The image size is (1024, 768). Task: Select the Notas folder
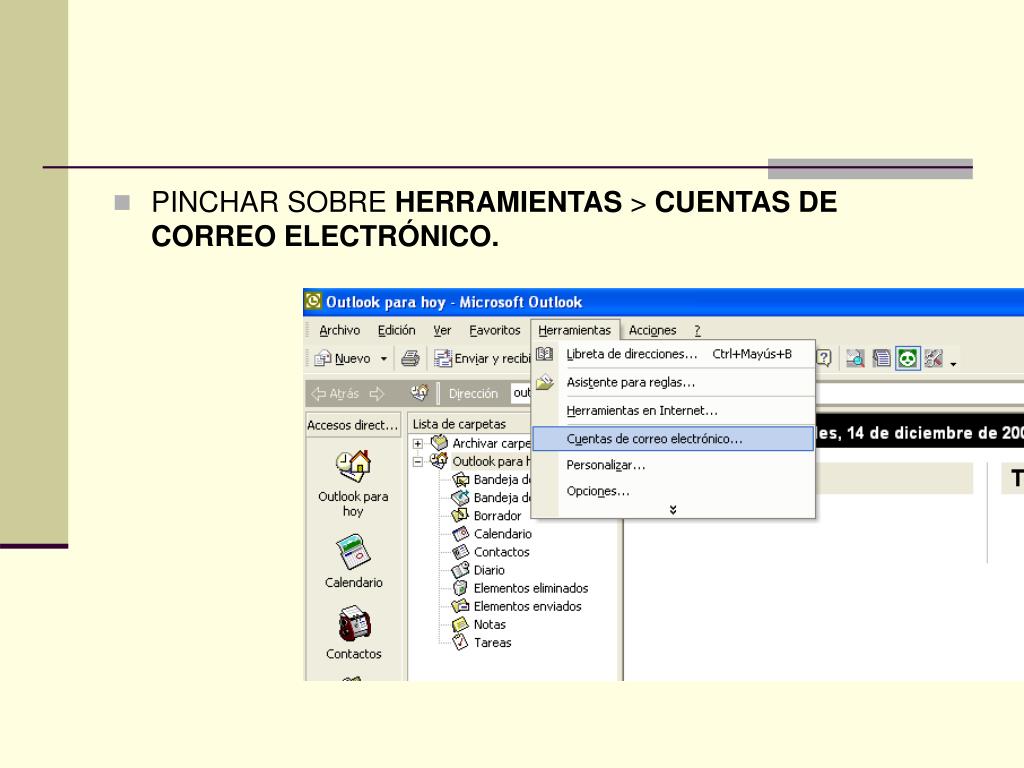click(x=490, y=625)
